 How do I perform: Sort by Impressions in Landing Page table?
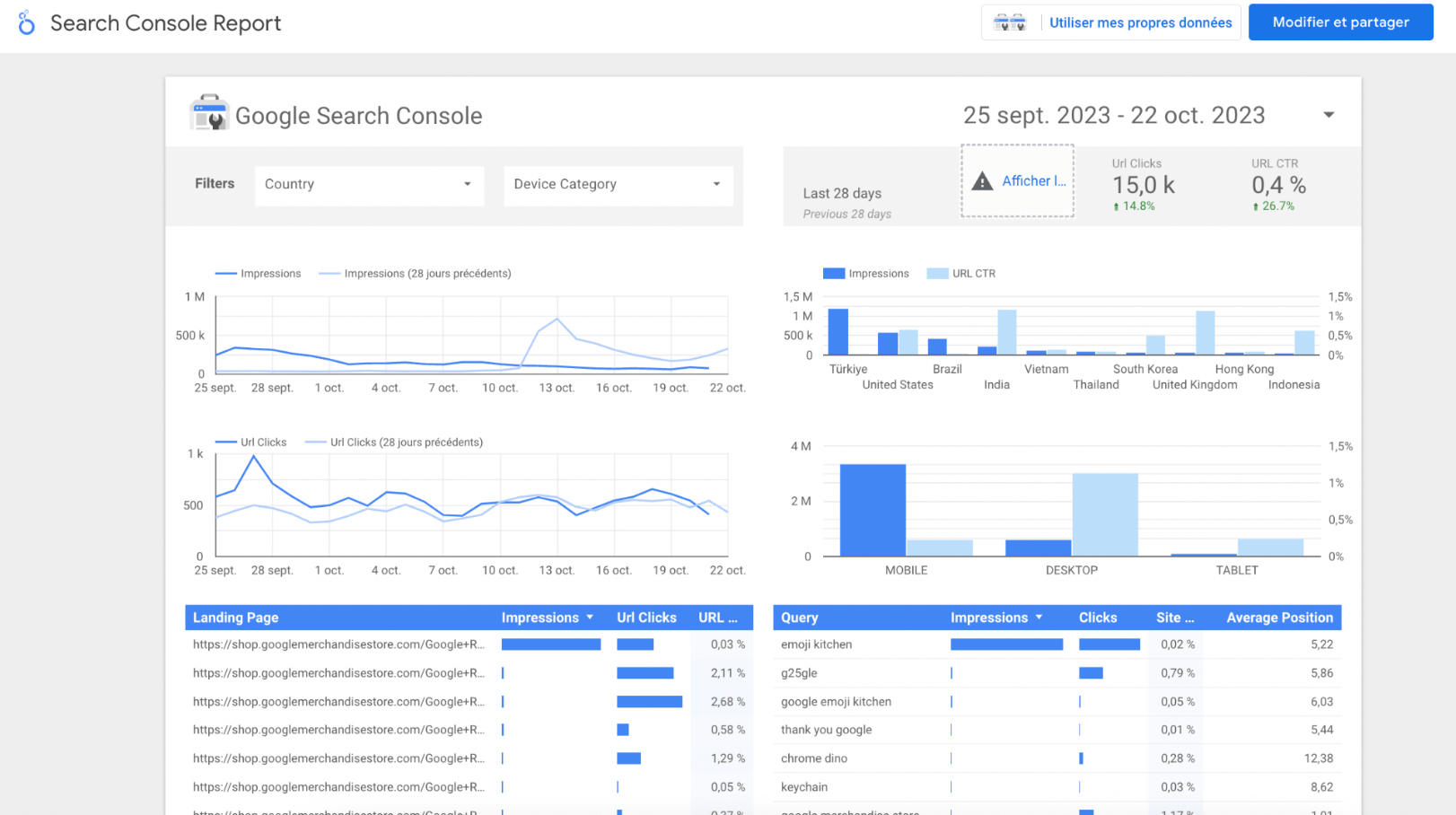[x=548, y=618]
